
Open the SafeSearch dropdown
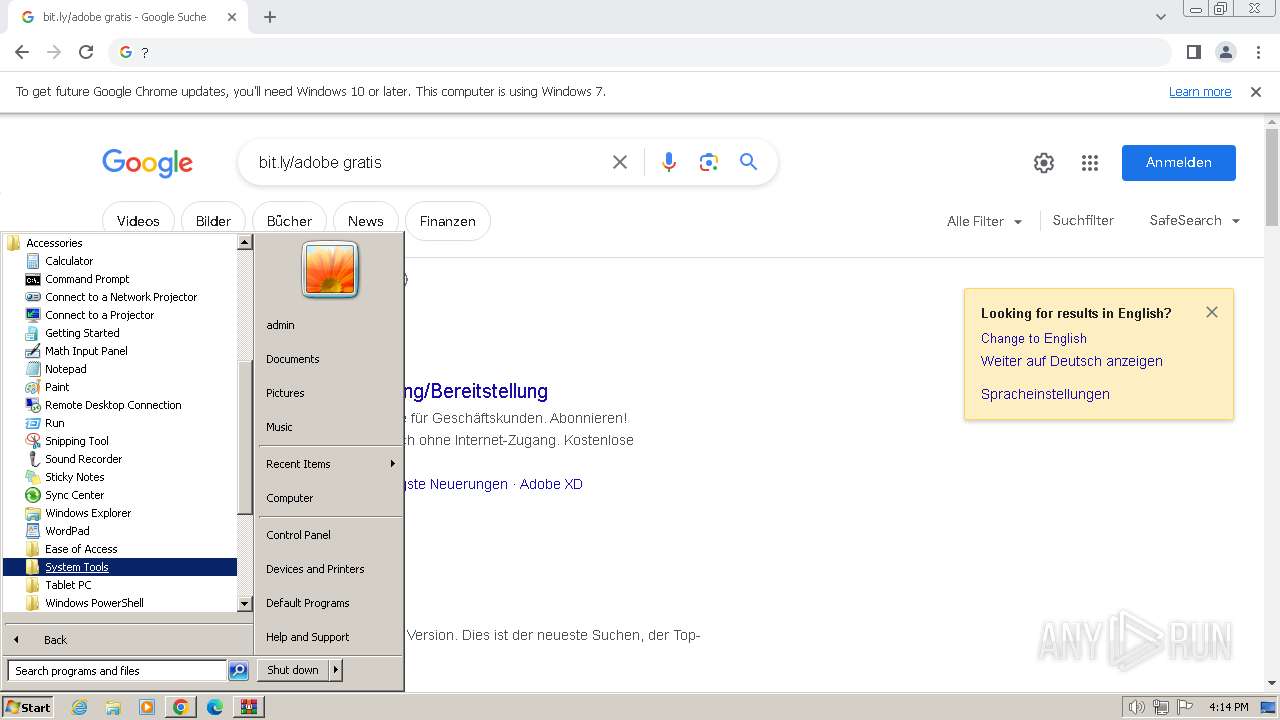(x=1194, y=220)
